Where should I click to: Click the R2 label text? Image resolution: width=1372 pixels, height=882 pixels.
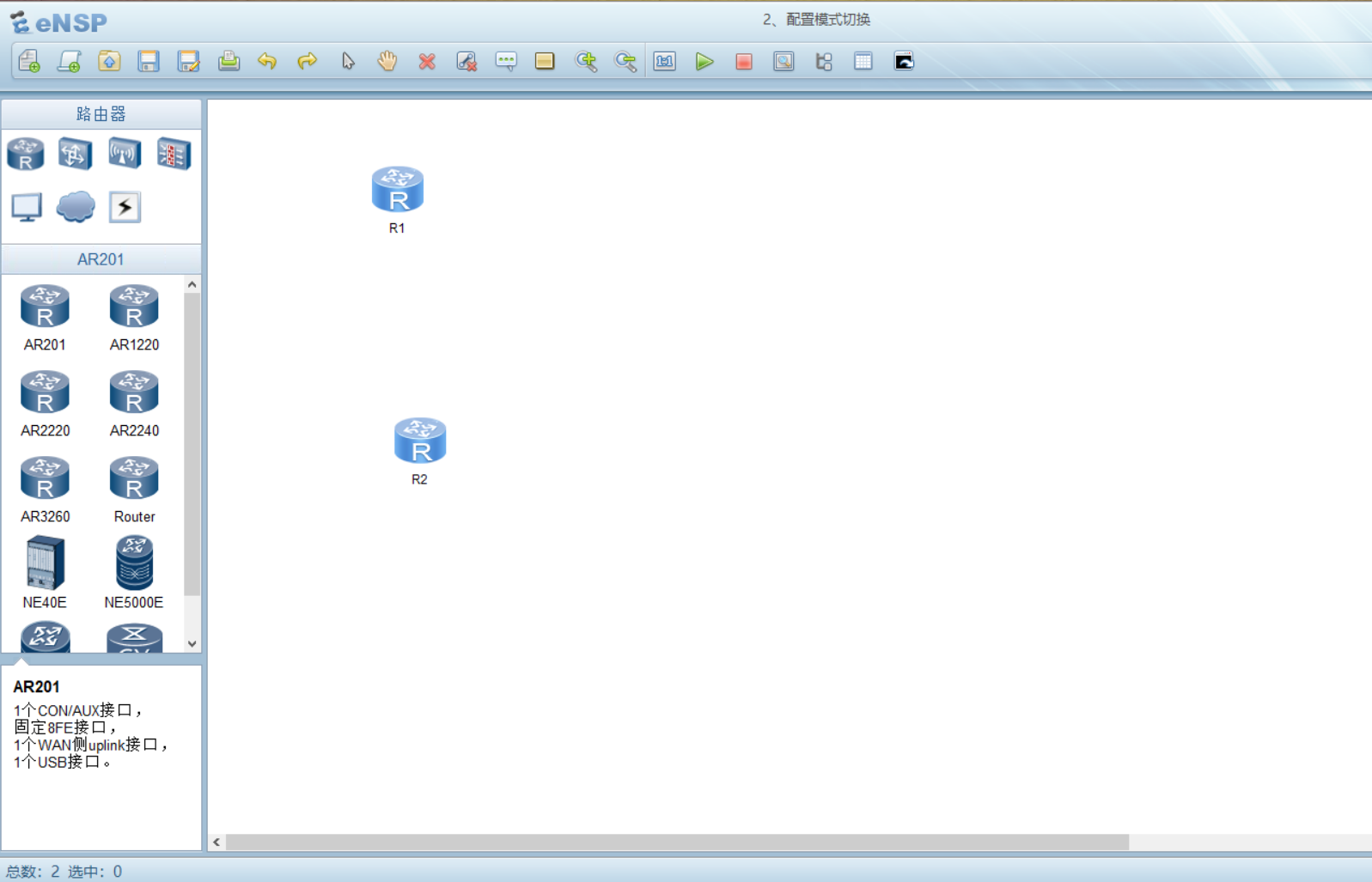pyautogui.click(x=419, y=480)
